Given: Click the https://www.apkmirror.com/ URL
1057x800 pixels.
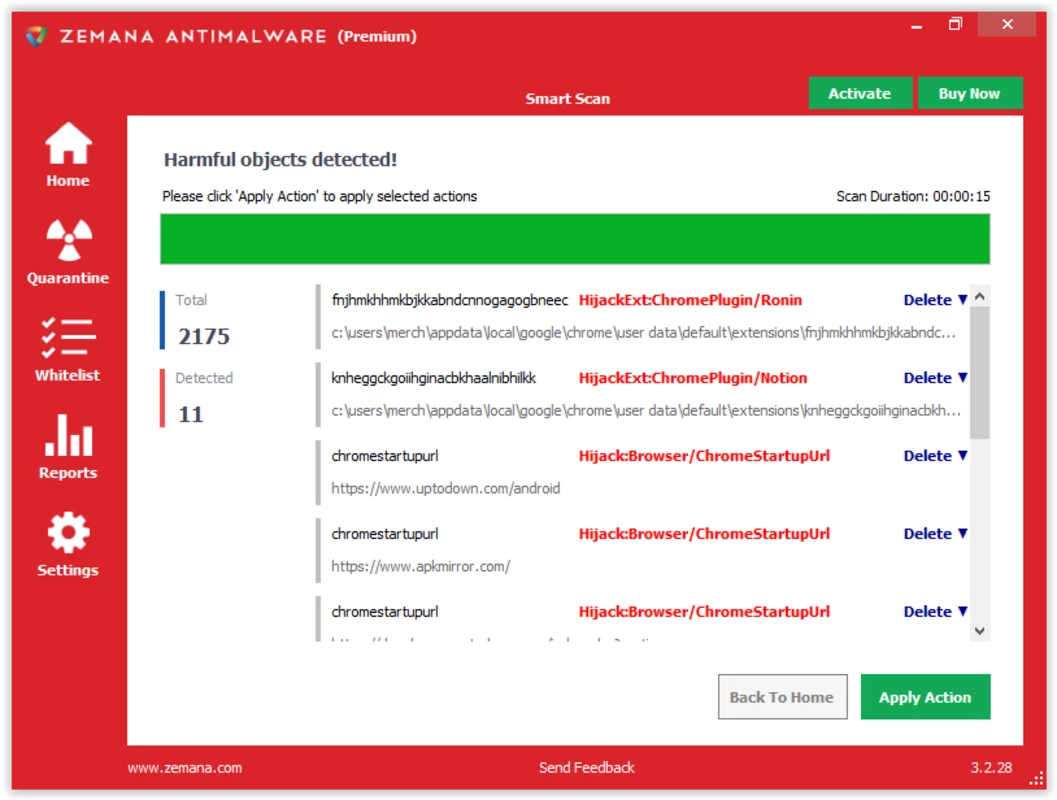Looking at the screenshot, I should [421, 567].
